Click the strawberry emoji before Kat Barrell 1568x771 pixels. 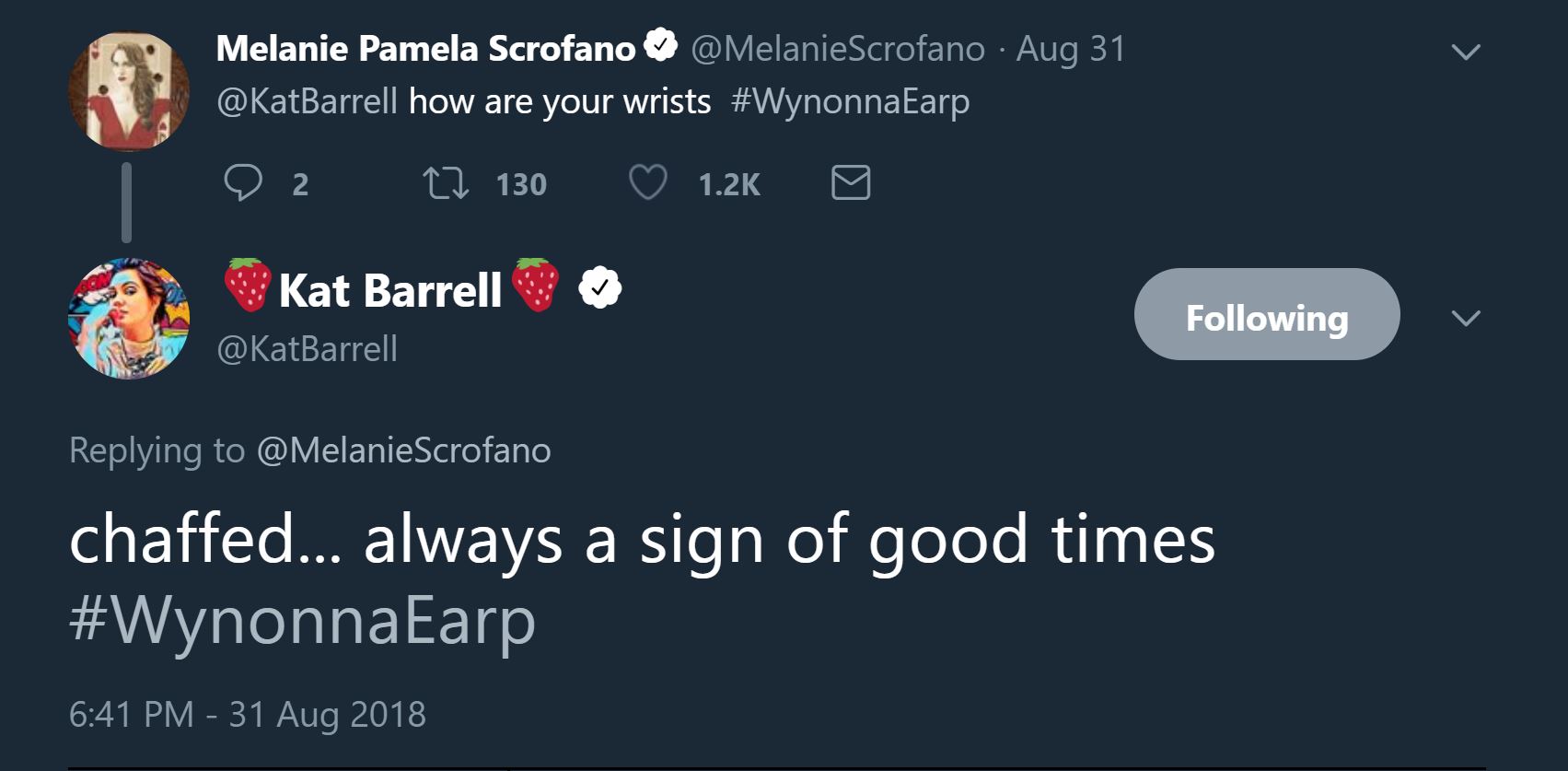click(x=248, y=286)
